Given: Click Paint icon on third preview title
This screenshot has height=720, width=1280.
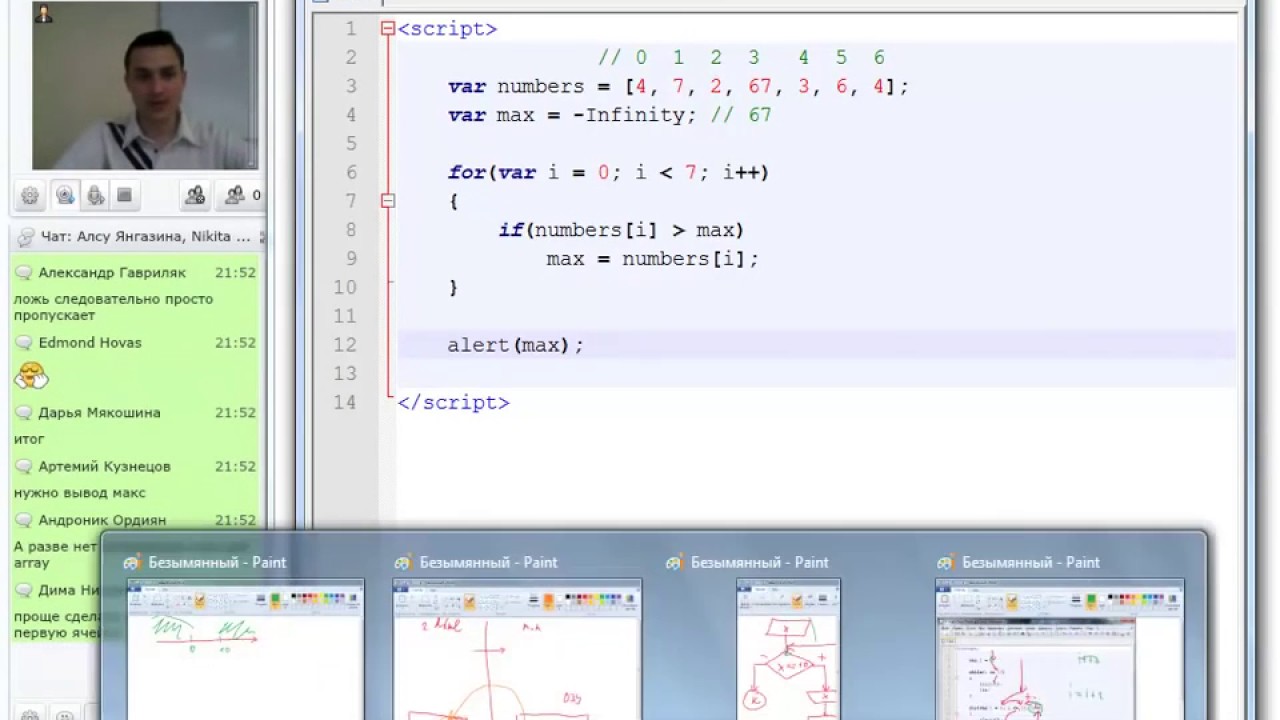Looking at the screenshot, I should (675, 563).
